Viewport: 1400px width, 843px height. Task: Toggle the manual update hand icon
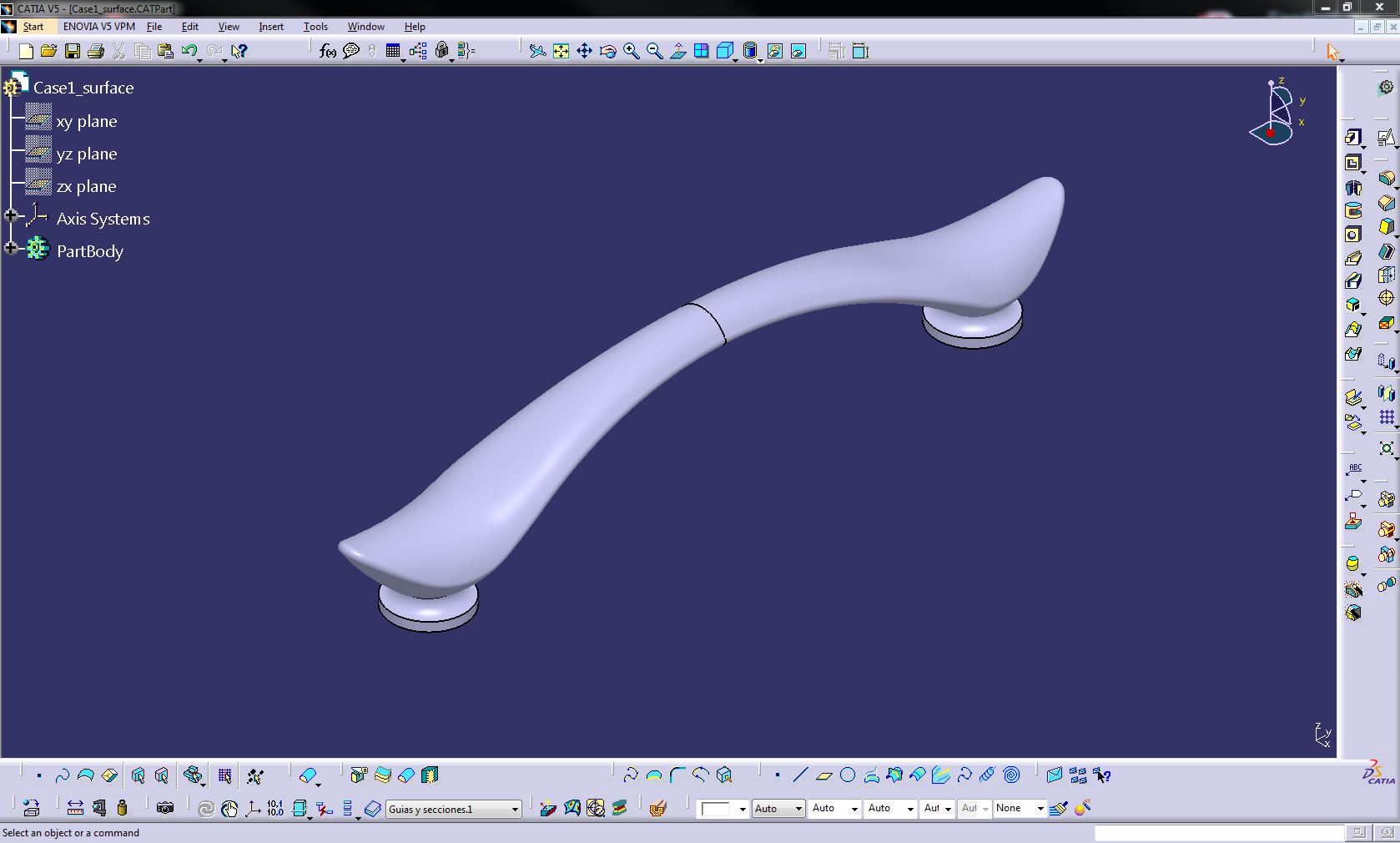pyautogui.click(x=229, y=808)
